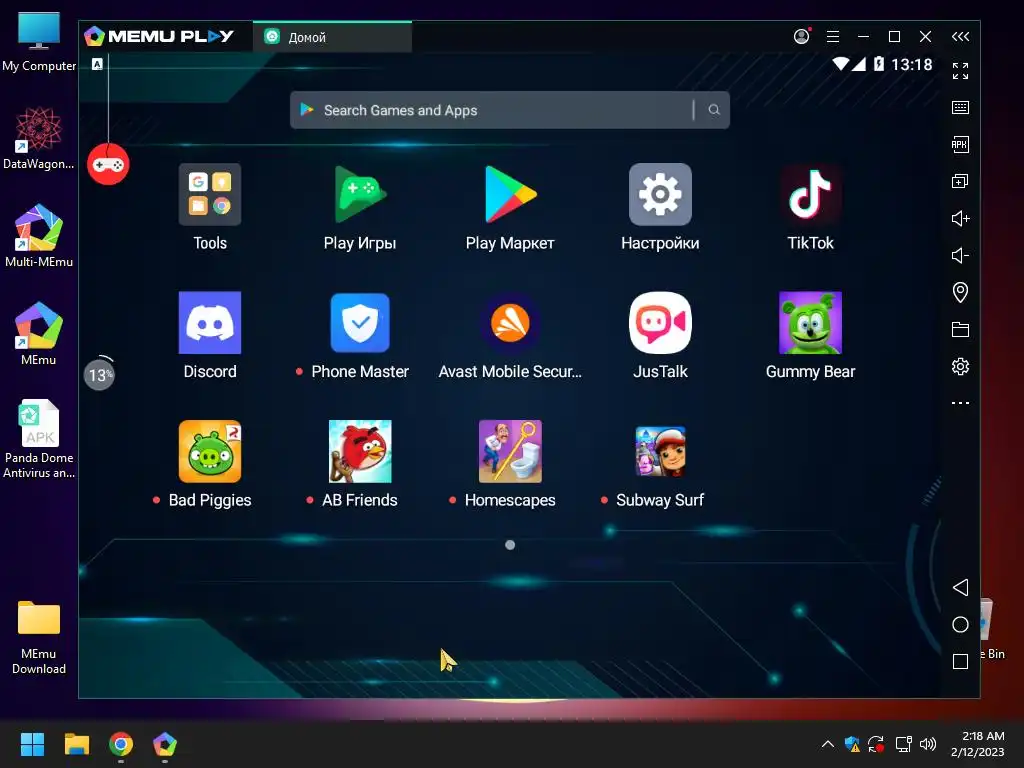The height and width of the screenshot is (768, 1024).
Task: Switch to the Домой tab
Action: pos(332,37)
